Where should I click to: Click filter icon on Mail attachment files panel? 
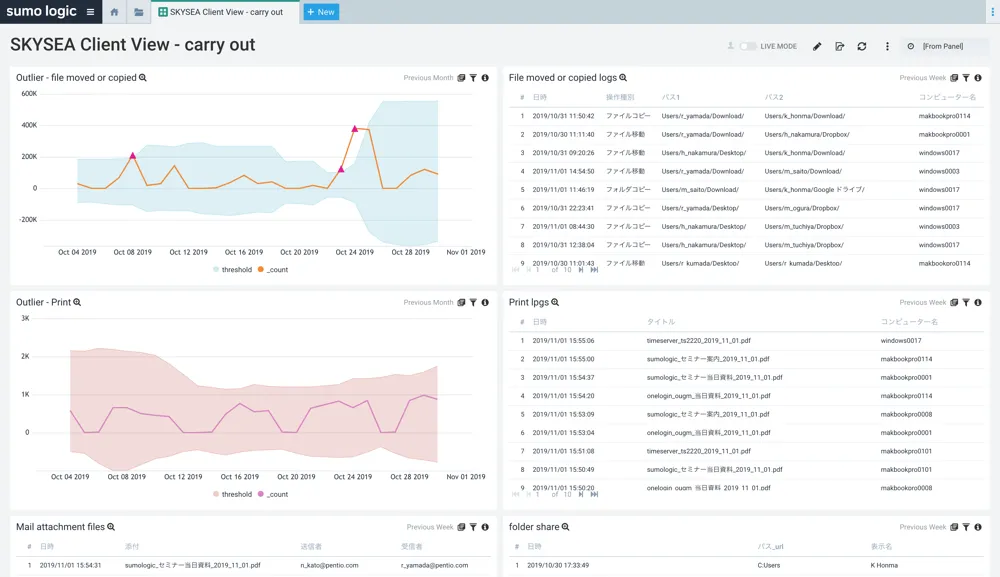pyautogui.click(x=473, y=527)
